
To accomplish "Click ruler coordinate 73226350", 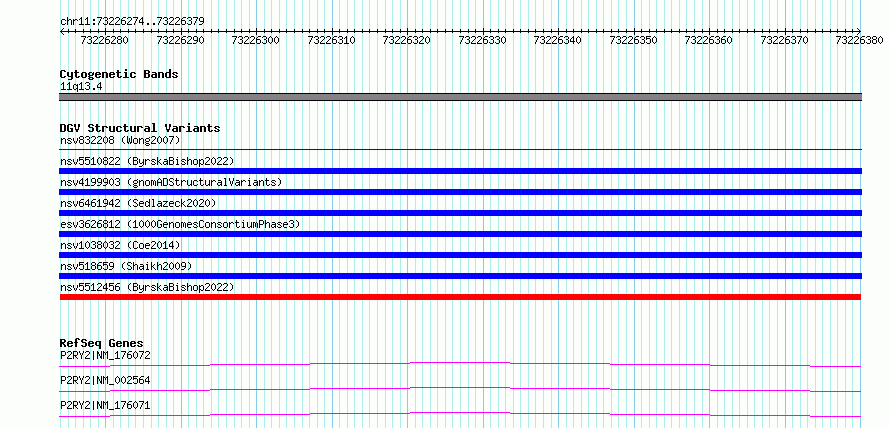I will click(x=633, y=40).
